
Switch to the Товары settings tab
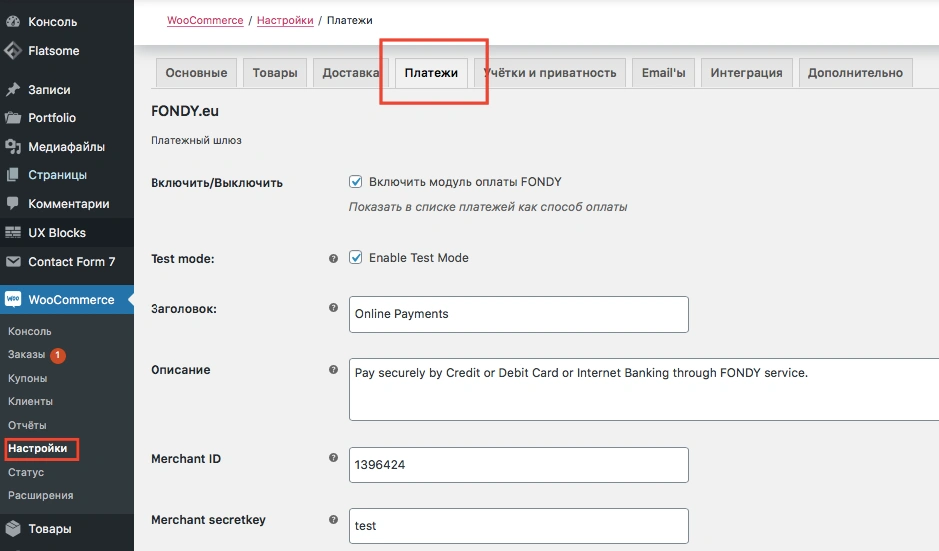[x=275, y=72]
